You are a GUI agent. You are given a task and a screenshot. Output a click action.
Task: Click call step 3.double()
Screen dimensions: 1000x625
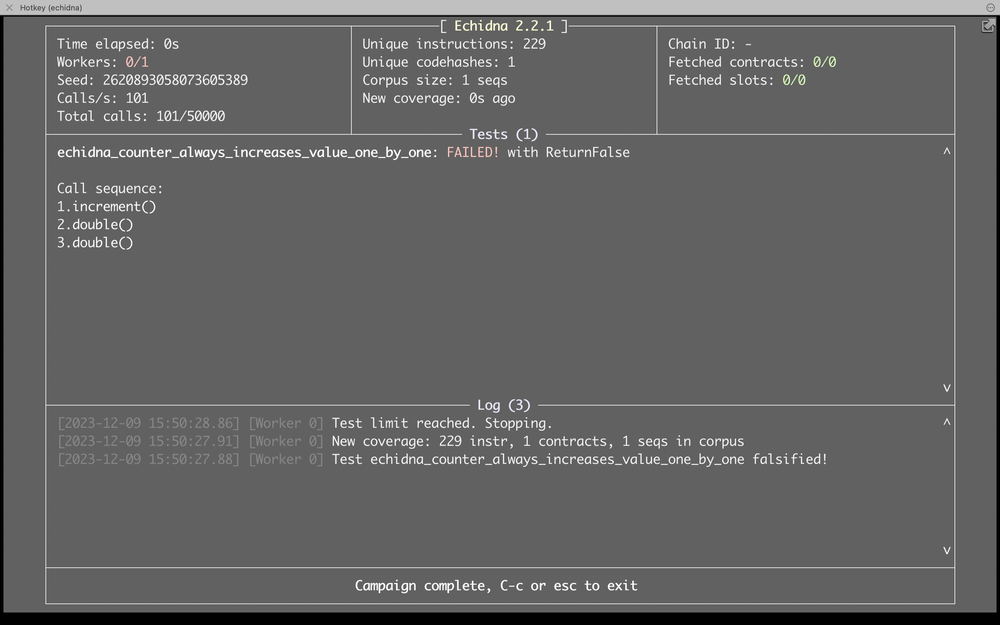click(x=95, y=243)
